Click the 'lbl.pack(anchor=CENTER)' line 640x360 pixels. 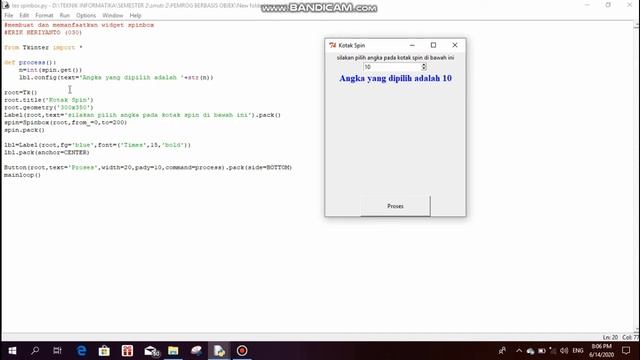[x=47, y=153]
